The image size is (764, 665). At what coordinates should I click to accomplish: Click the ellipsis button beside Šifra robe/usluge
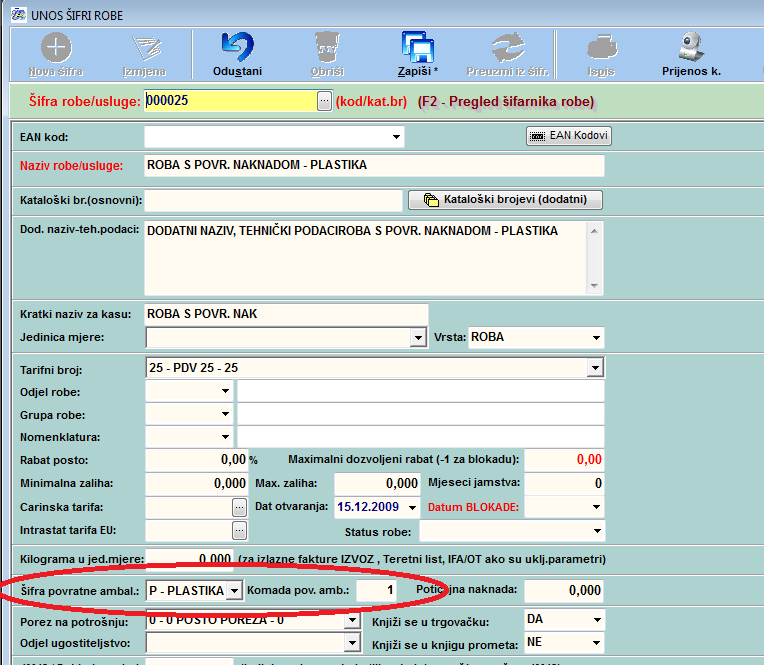[324, 101]
